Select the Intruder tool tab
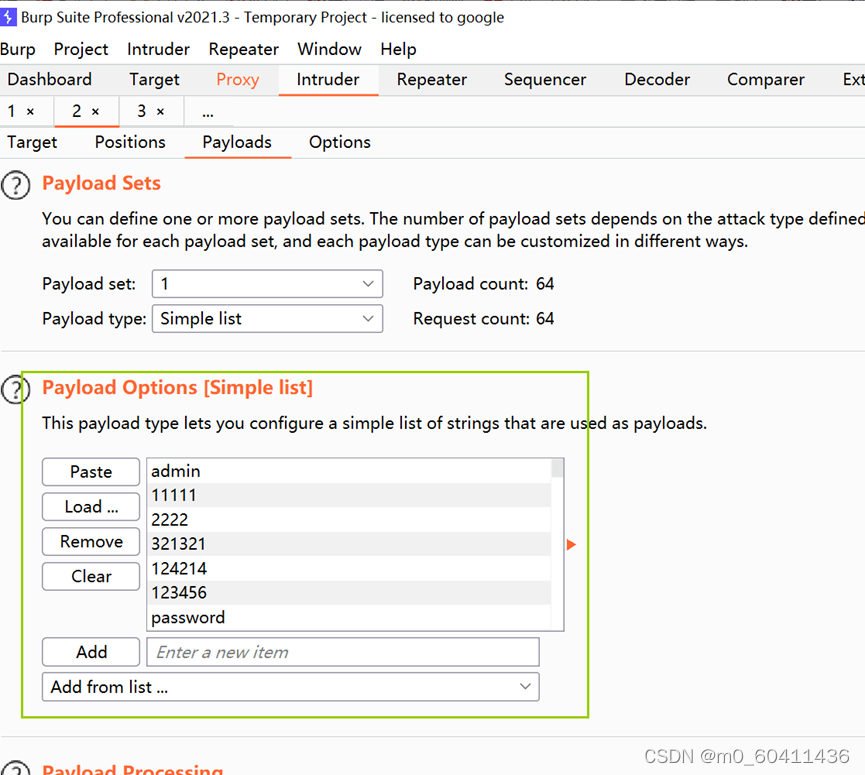This screenshot has height=775, width=865. (328, 79)
